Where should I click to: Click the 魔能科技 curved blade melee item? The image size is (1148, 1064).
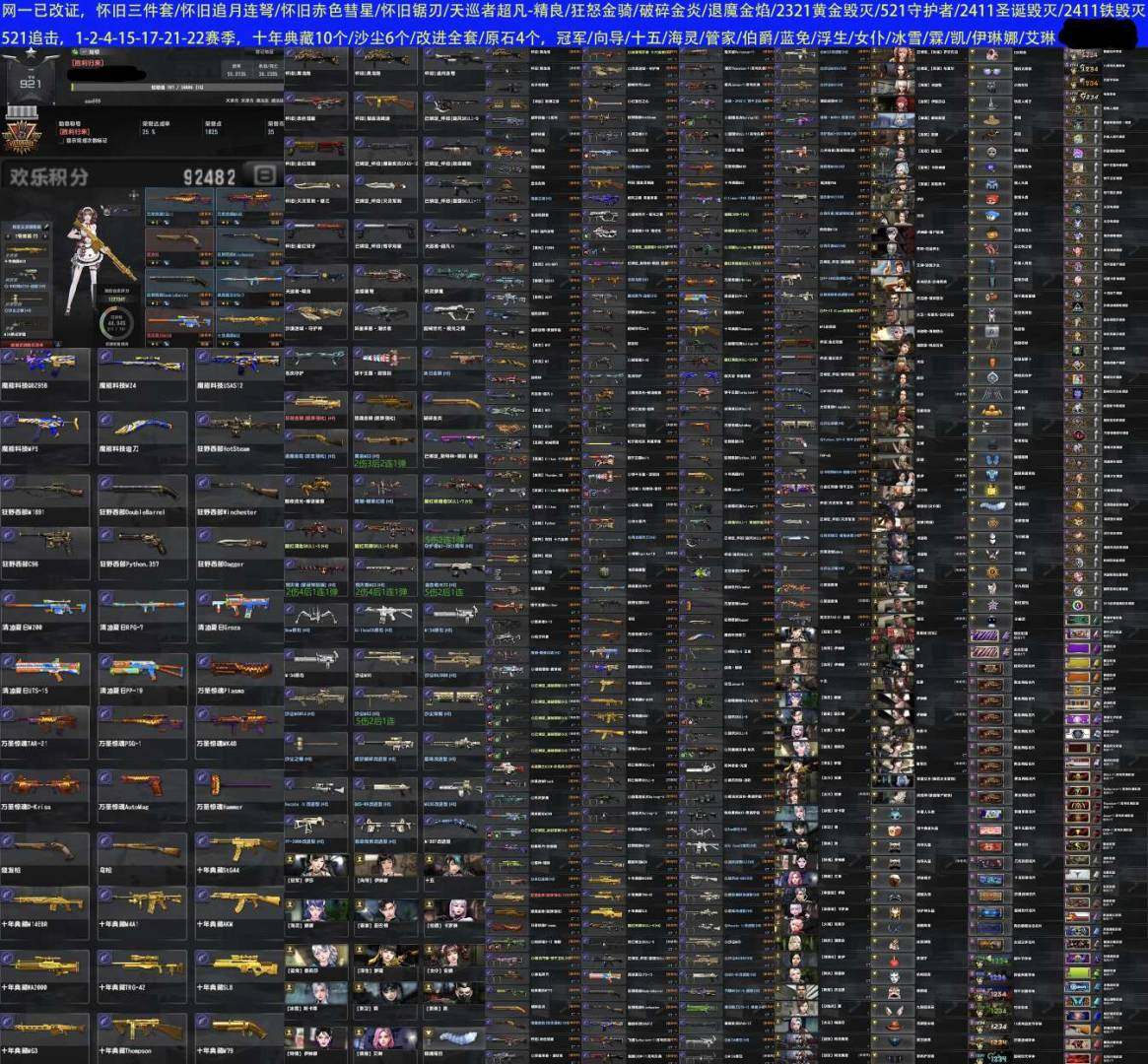142,433
